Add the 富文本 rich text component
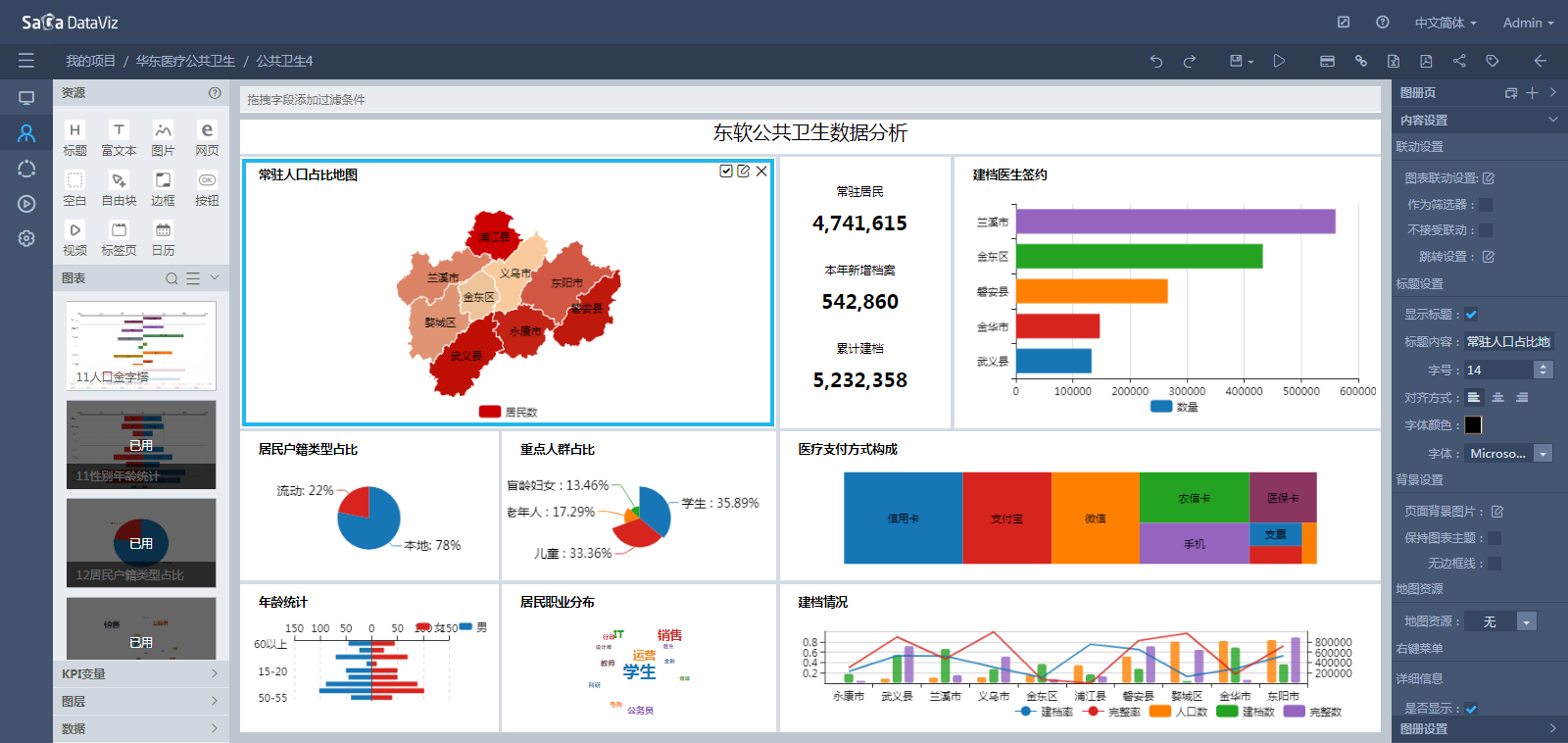Viewport: 1568px width, 743px height. 119,138
